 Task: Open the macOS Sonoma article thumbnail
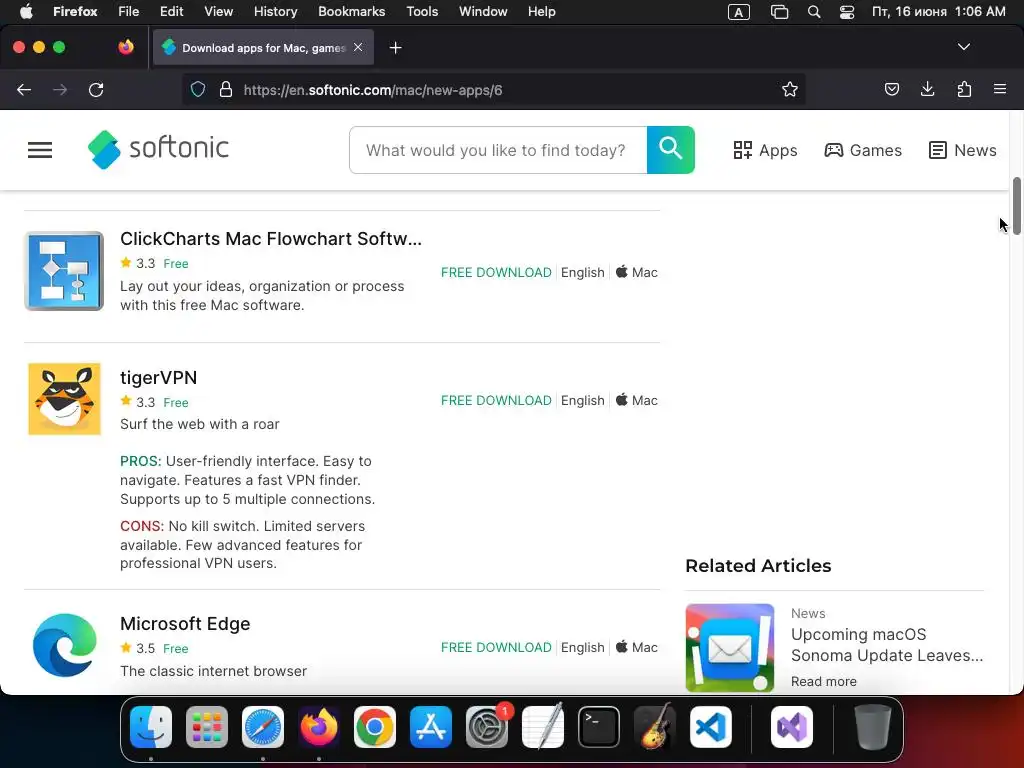coord(730,648)
